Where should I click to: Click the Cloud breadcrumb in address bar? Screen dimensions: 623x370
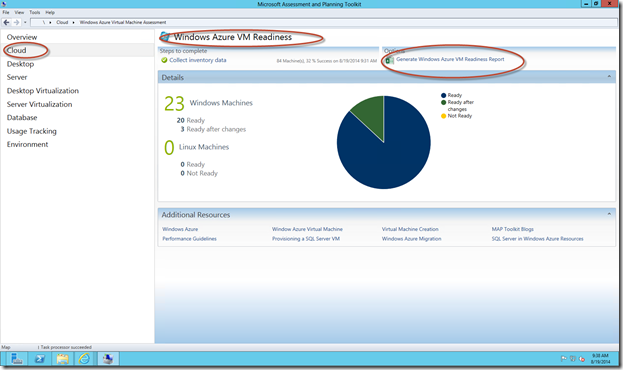pyautogui.click(x=62, y=23)
